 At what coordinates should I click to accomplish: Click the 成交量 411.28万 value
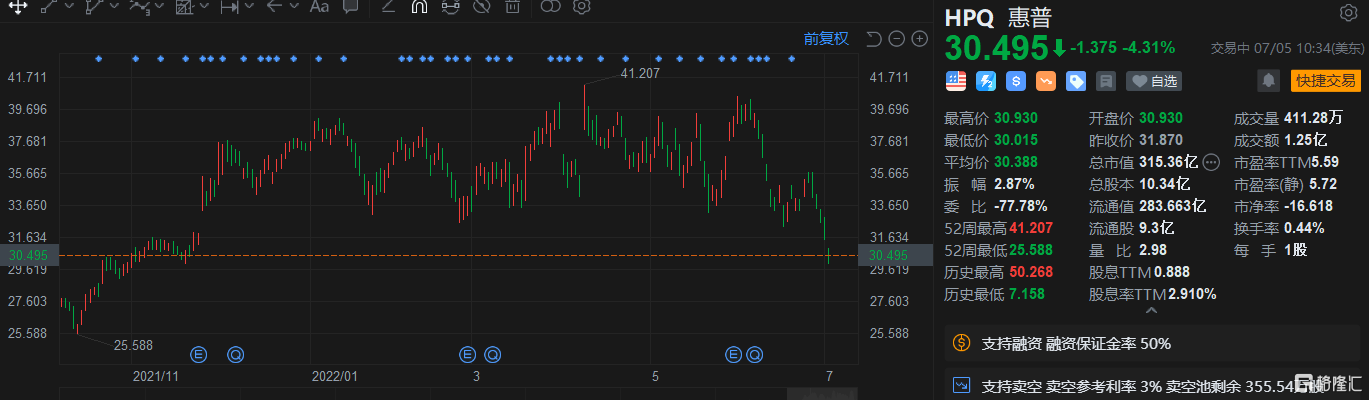click(1313, 118)
